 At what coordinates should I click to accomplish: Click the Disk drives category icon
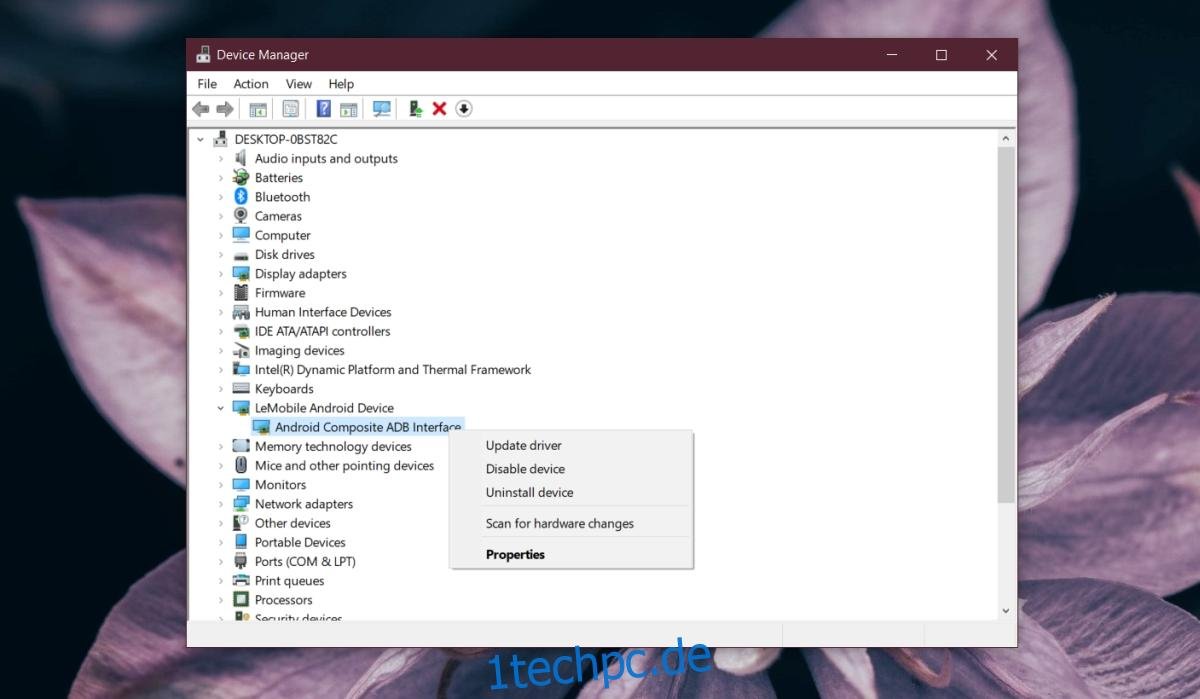[x=241, y=254]
